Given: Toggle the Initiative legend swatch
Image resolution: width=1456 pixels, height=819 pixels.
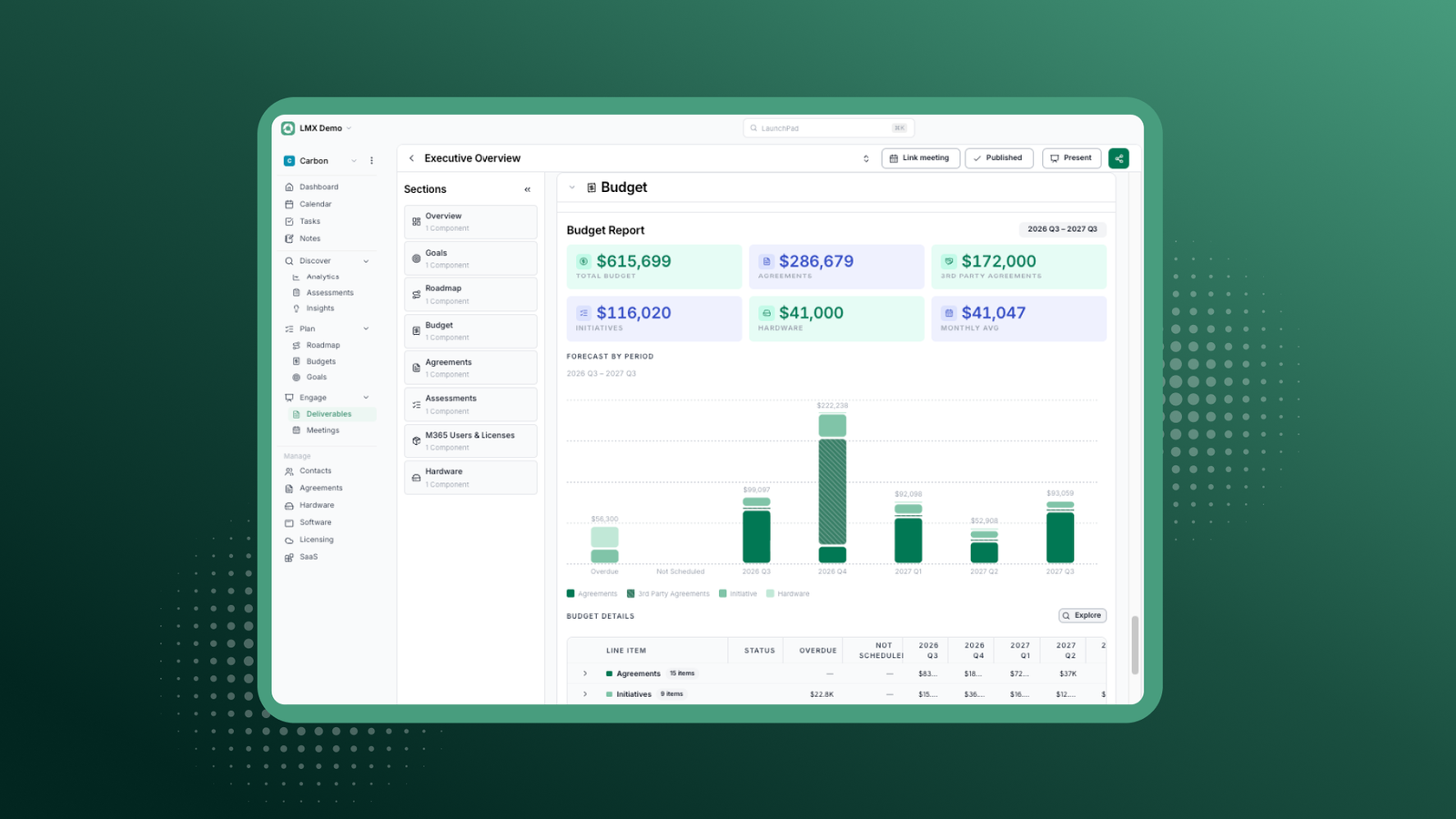Looking at the screenshot, I should [723, 593].
